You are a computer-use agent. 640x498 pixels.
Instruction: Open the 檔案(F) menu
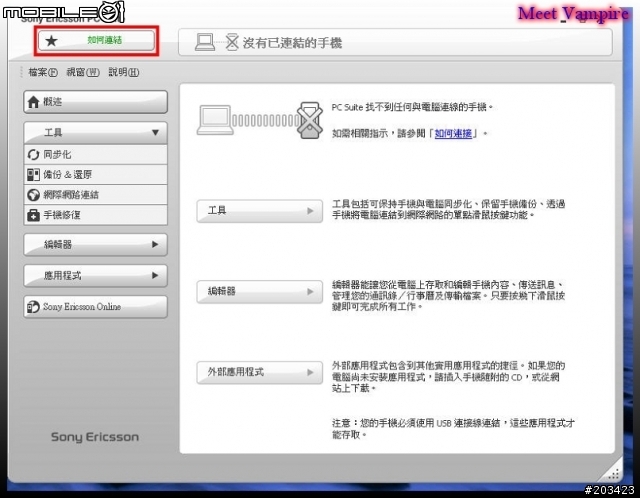42,72
